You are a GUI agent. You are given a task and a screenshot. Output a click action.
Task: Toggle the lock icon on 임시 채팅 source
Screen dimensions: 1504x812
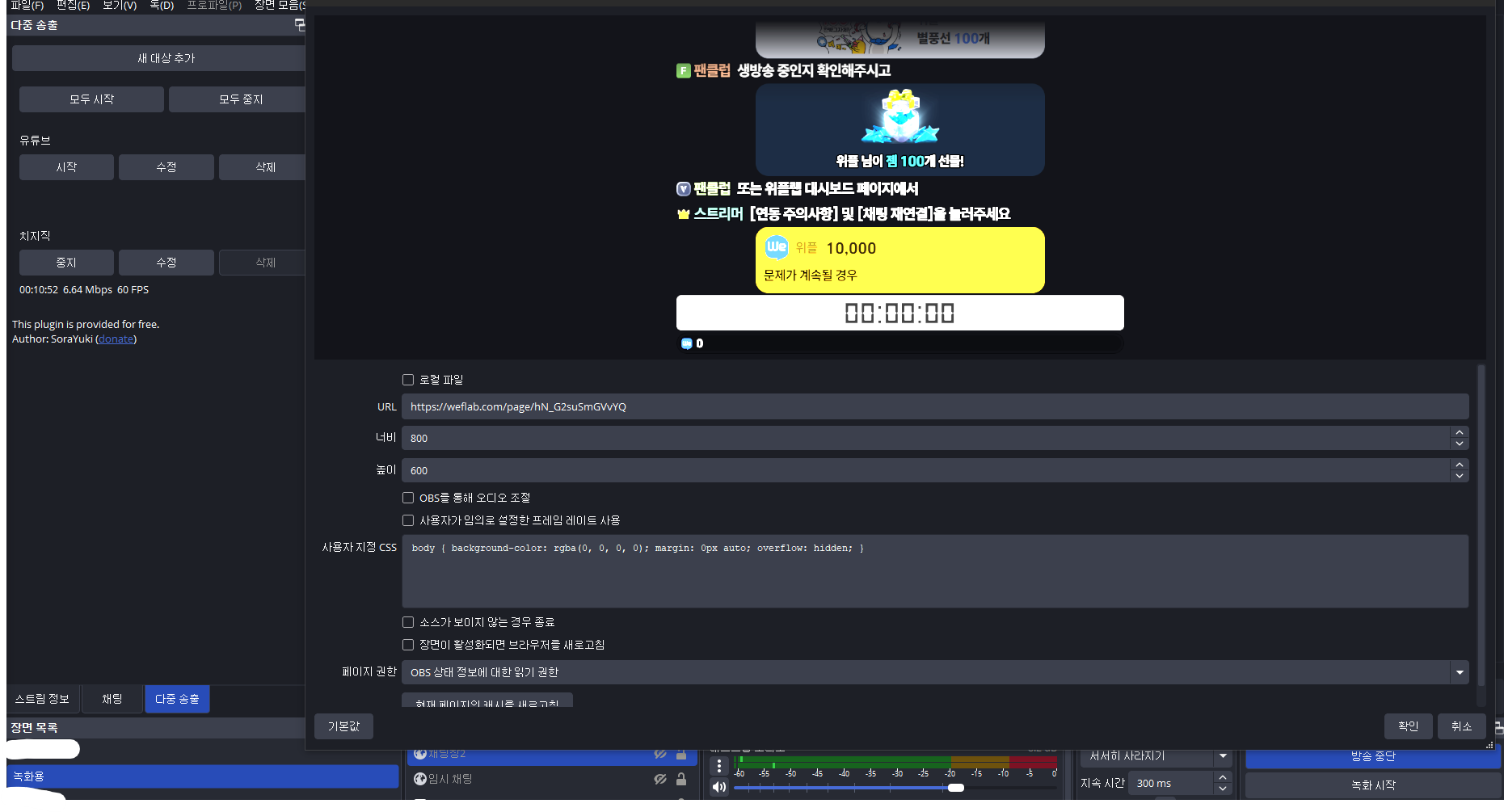pos(681,779)
